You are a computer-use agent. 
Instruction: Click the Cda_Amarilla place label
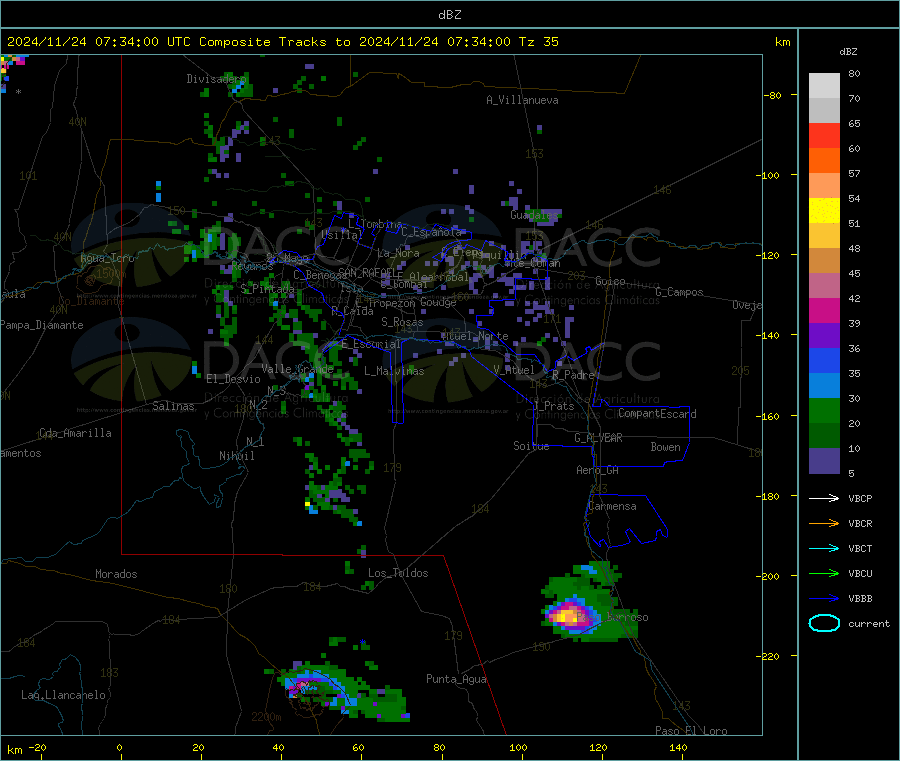pos(75,433)
